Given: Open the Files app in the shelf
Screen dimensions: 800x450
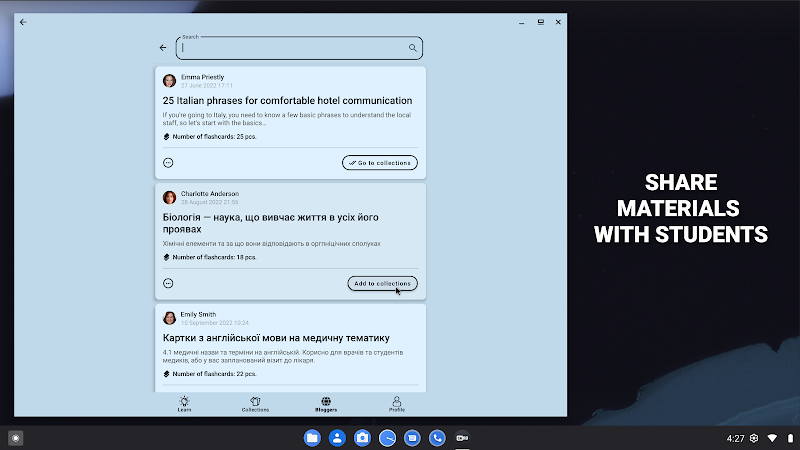Looking at the screenshot, I should [x=312, y=438].
